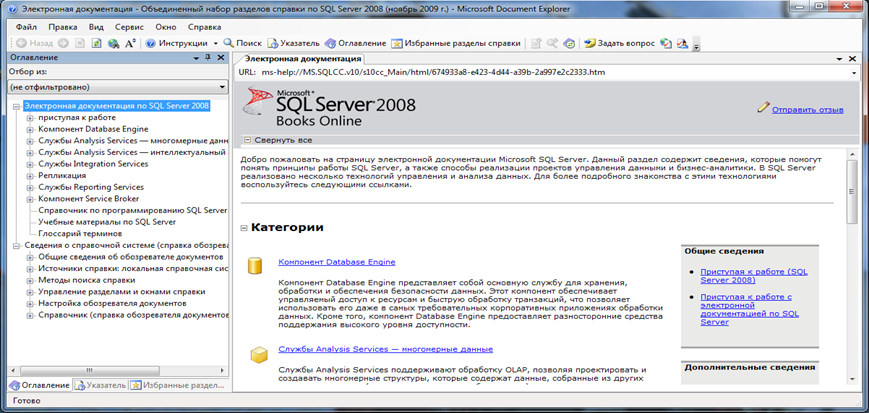Open the Сервис menu
This screenshot has width=869, height=413.
130,27
